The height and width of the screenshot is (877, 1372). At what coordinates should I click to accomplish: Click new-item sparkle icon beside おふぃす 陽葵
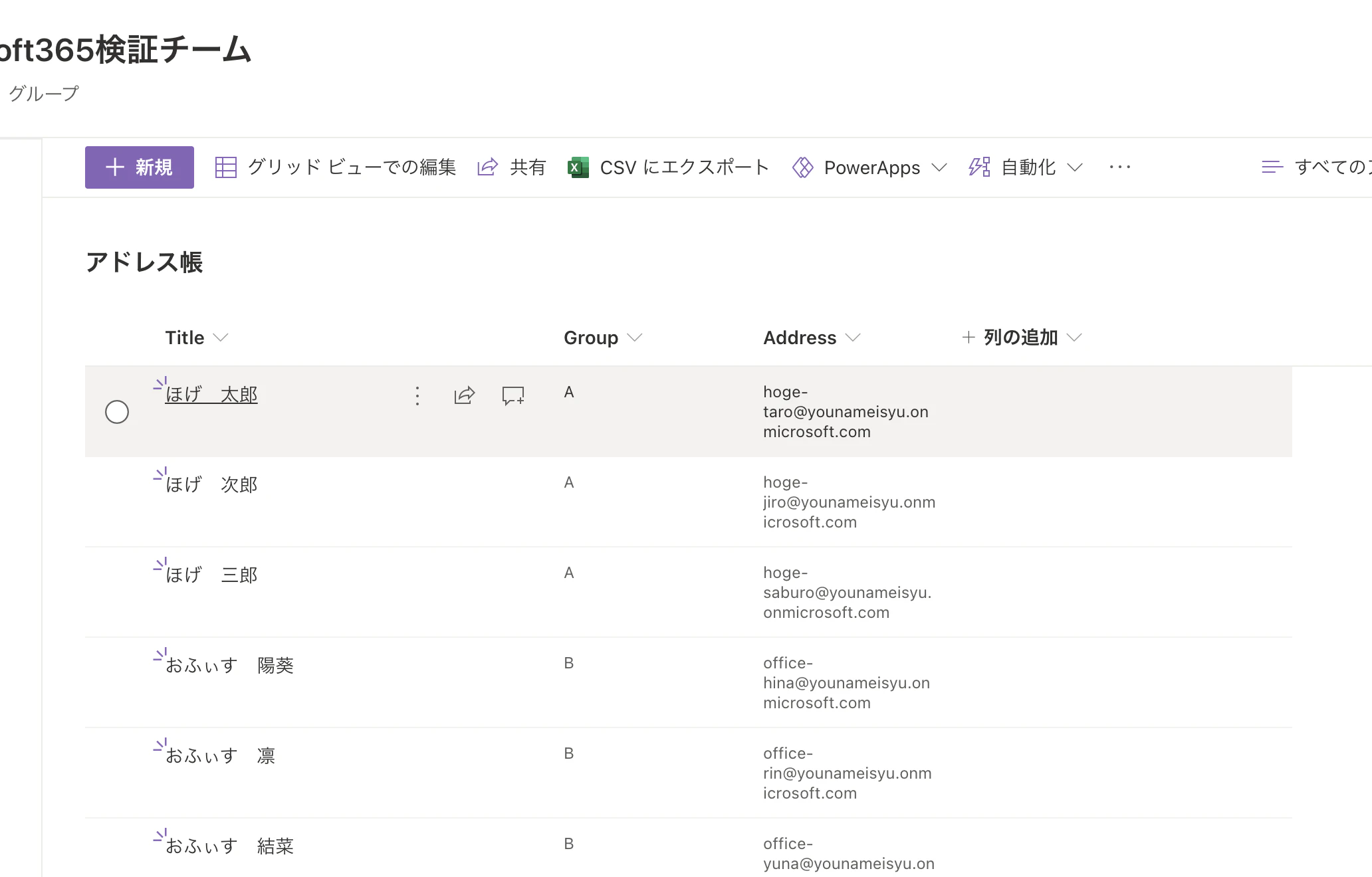(160, 654)
